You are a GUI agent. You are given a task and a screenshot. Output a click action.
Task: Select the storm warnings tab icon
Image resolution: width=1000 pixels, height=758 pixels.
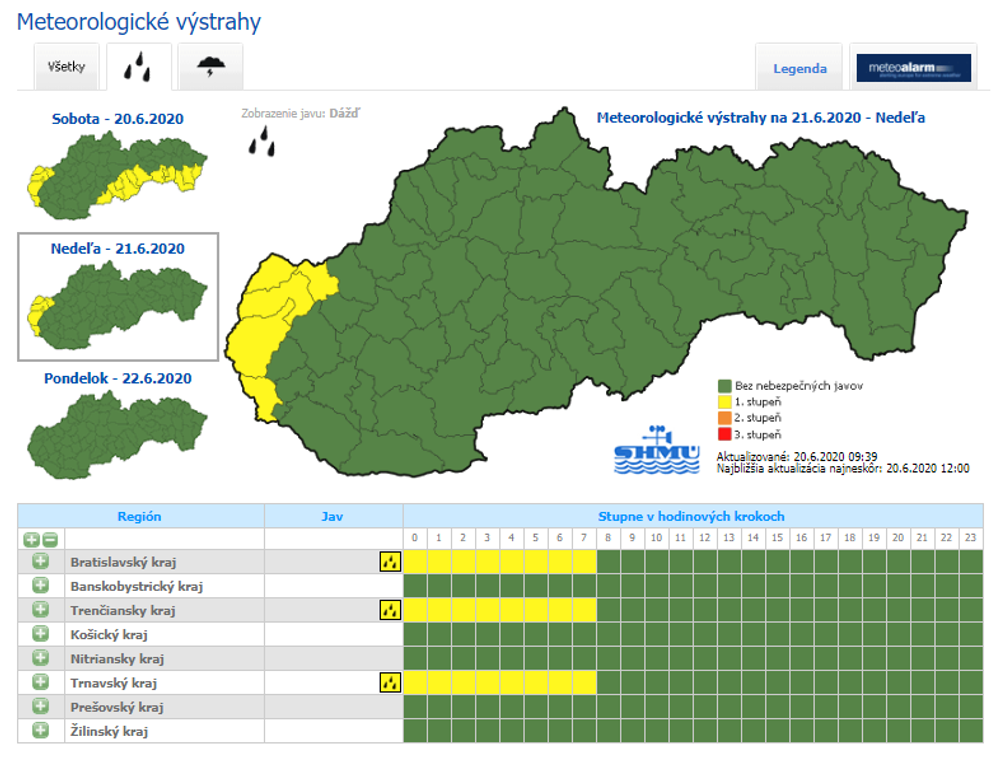click(x=210, y=68)
